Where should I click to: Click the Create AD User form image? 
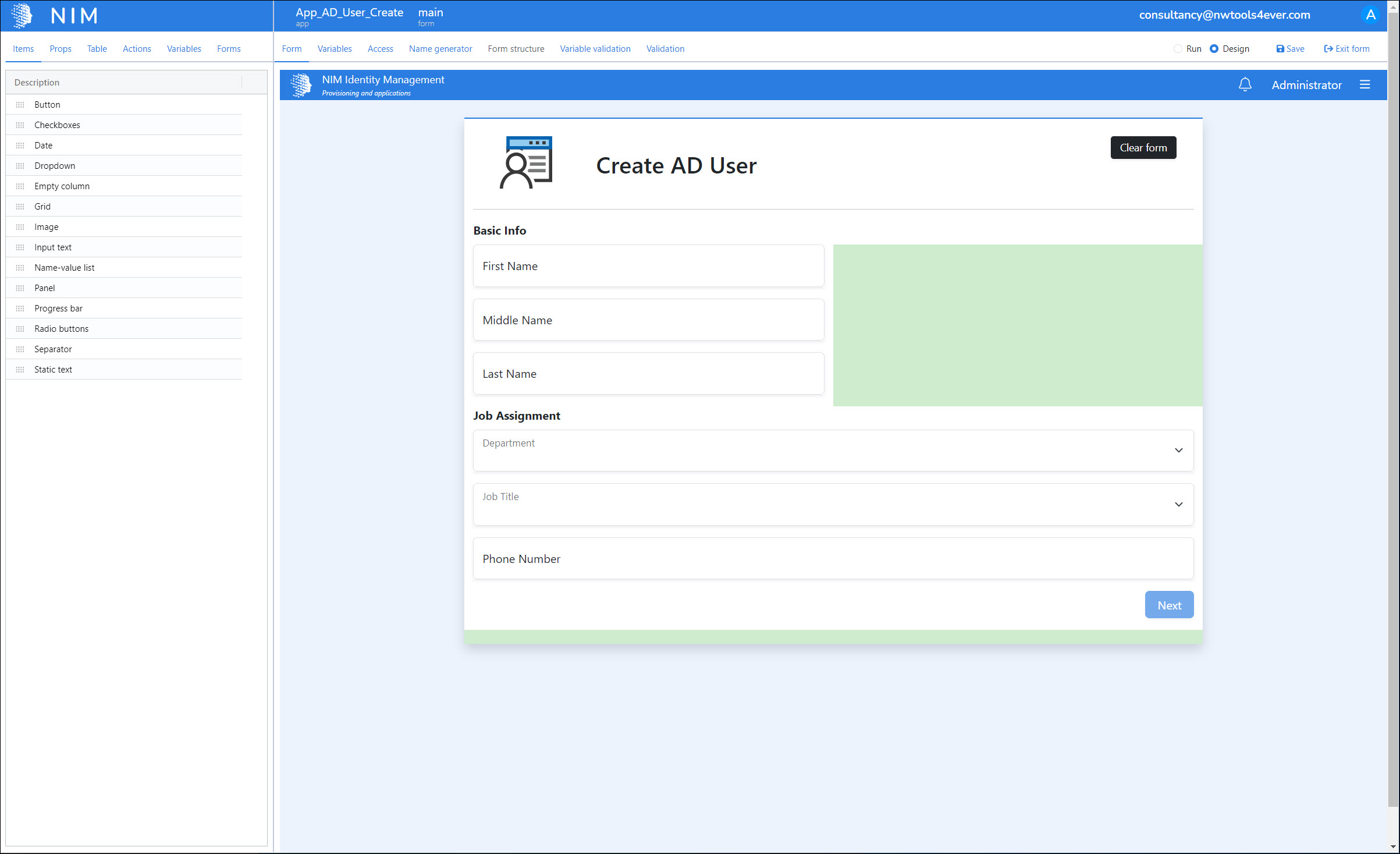(526, 163)
